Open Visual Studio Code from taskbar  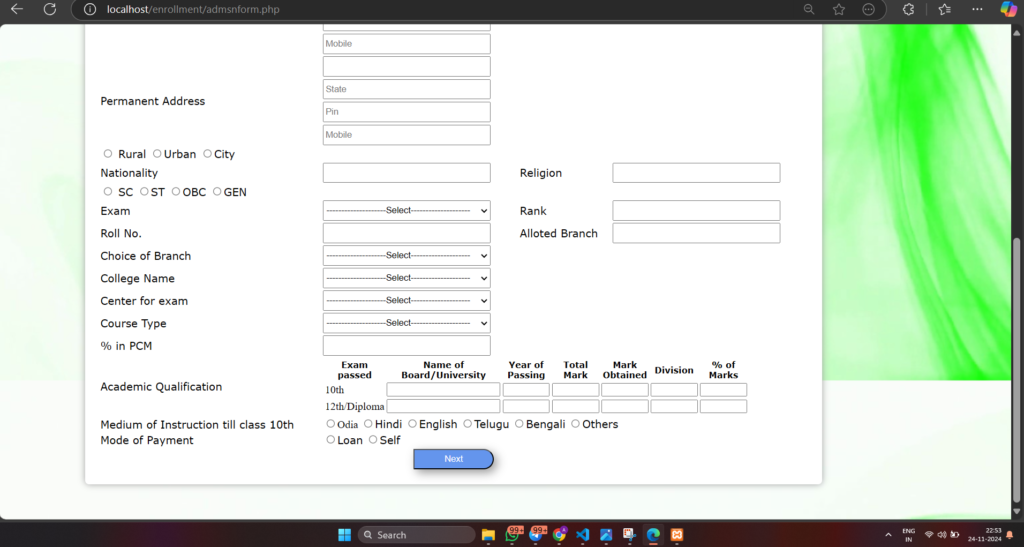[x=583, y=535]
